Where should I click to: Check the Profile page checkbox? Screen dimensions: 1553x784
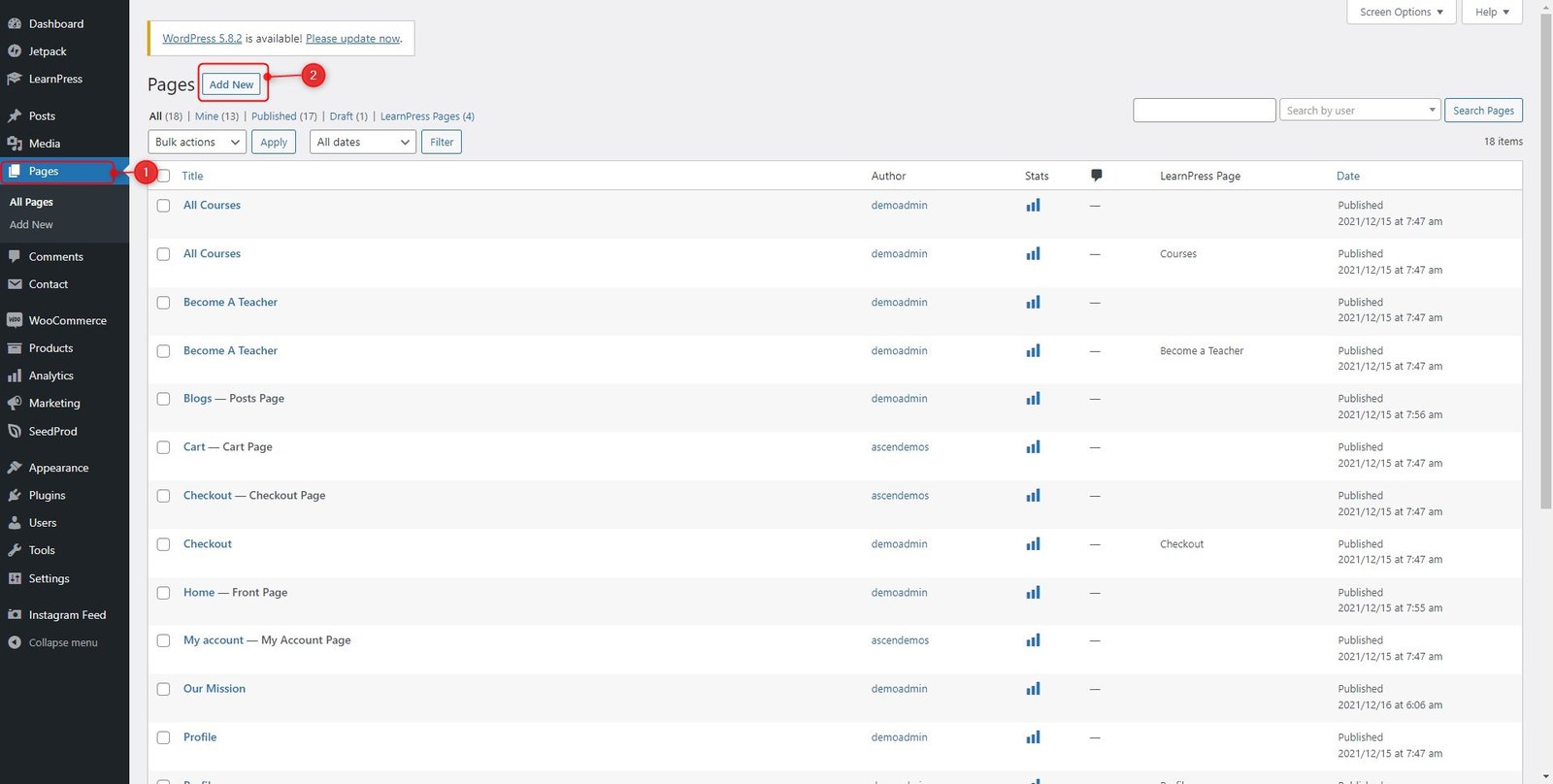pos(164,738)
